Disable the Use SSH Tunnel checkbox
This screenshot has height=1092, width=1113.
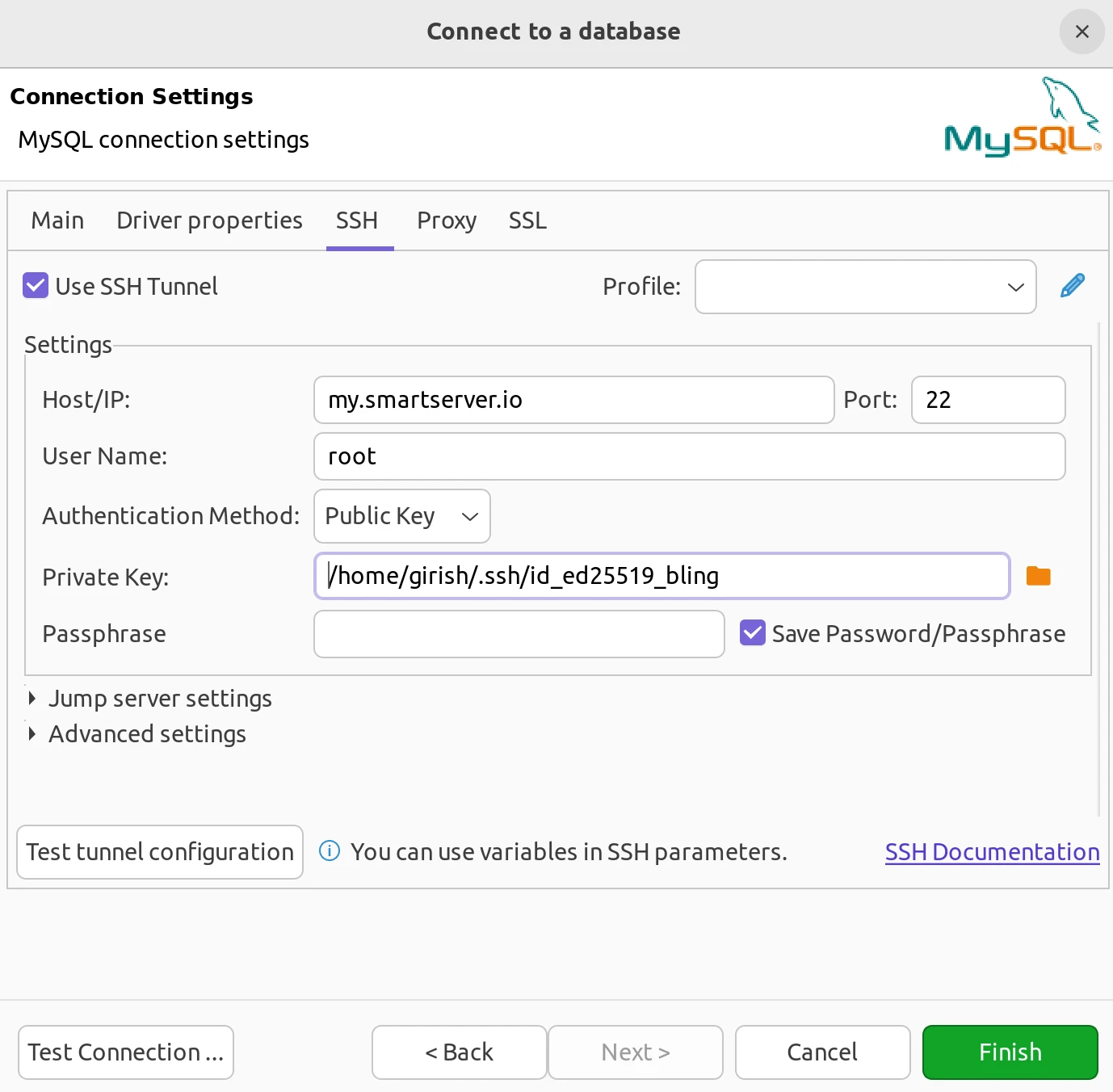(x=35, y=286)
